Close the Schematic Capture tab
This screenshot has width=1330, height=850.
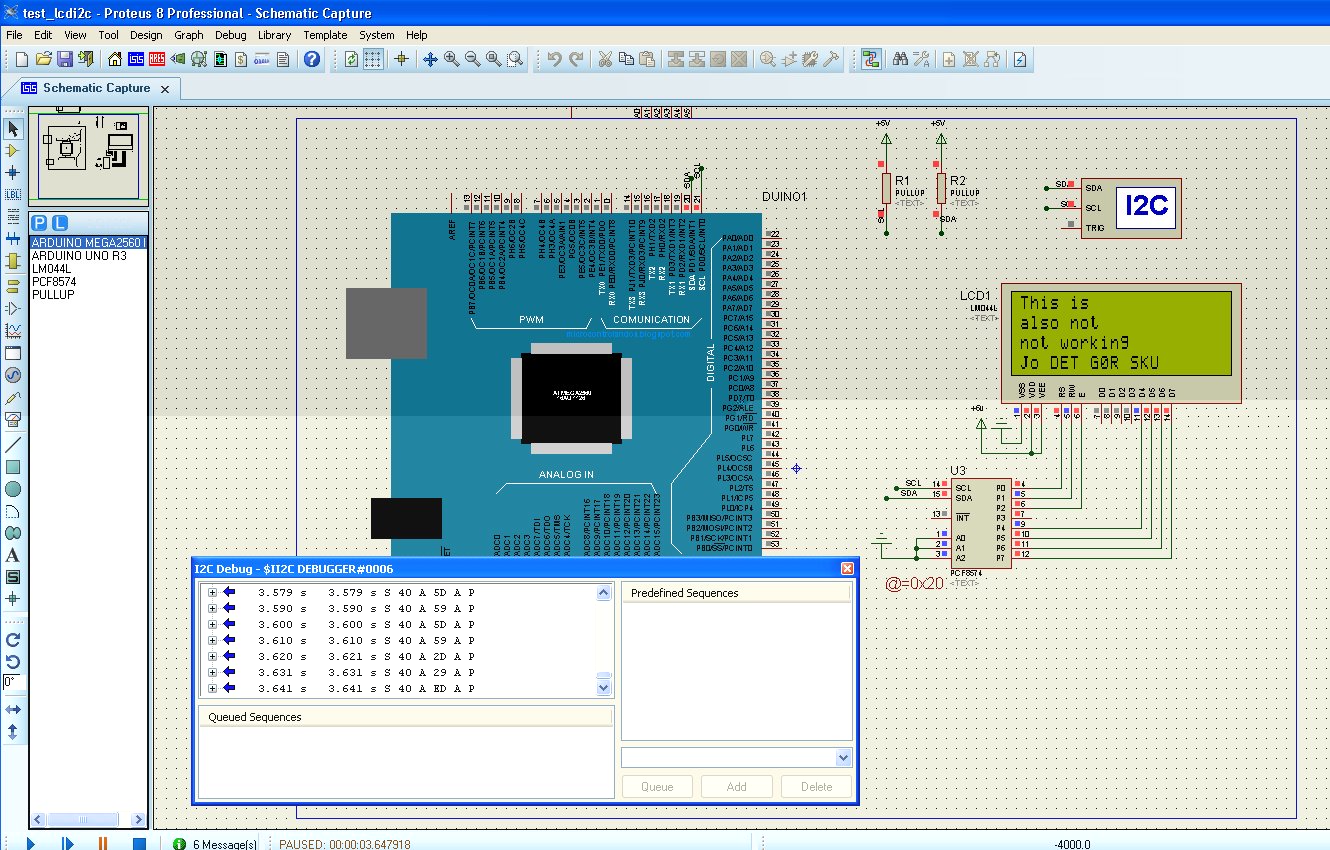[165, 89]
